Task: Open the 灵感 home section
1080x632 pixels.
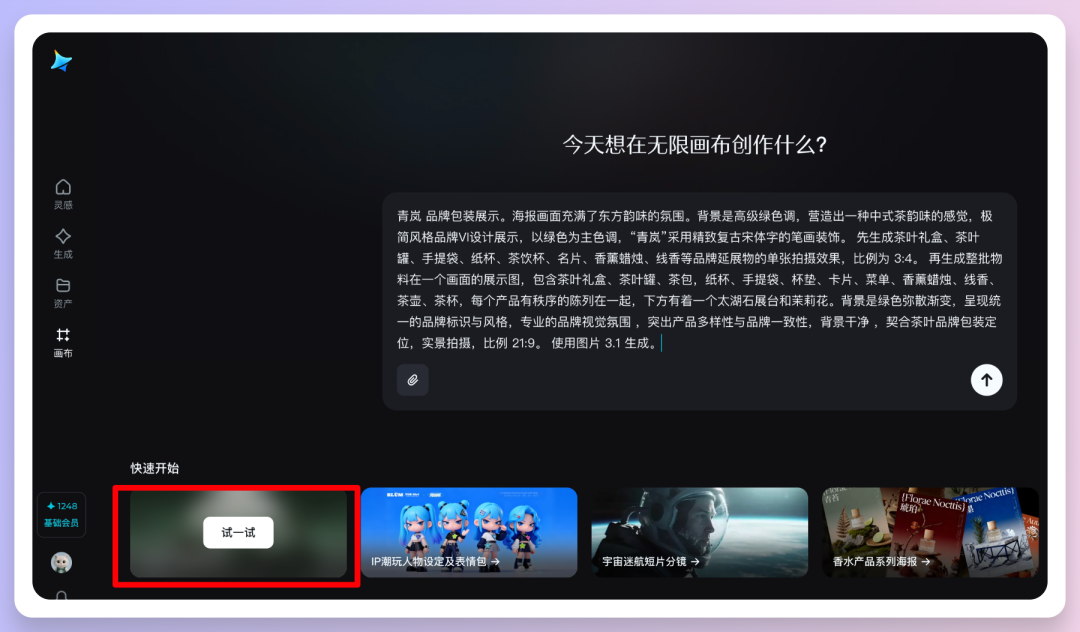Action: point(63,194)
